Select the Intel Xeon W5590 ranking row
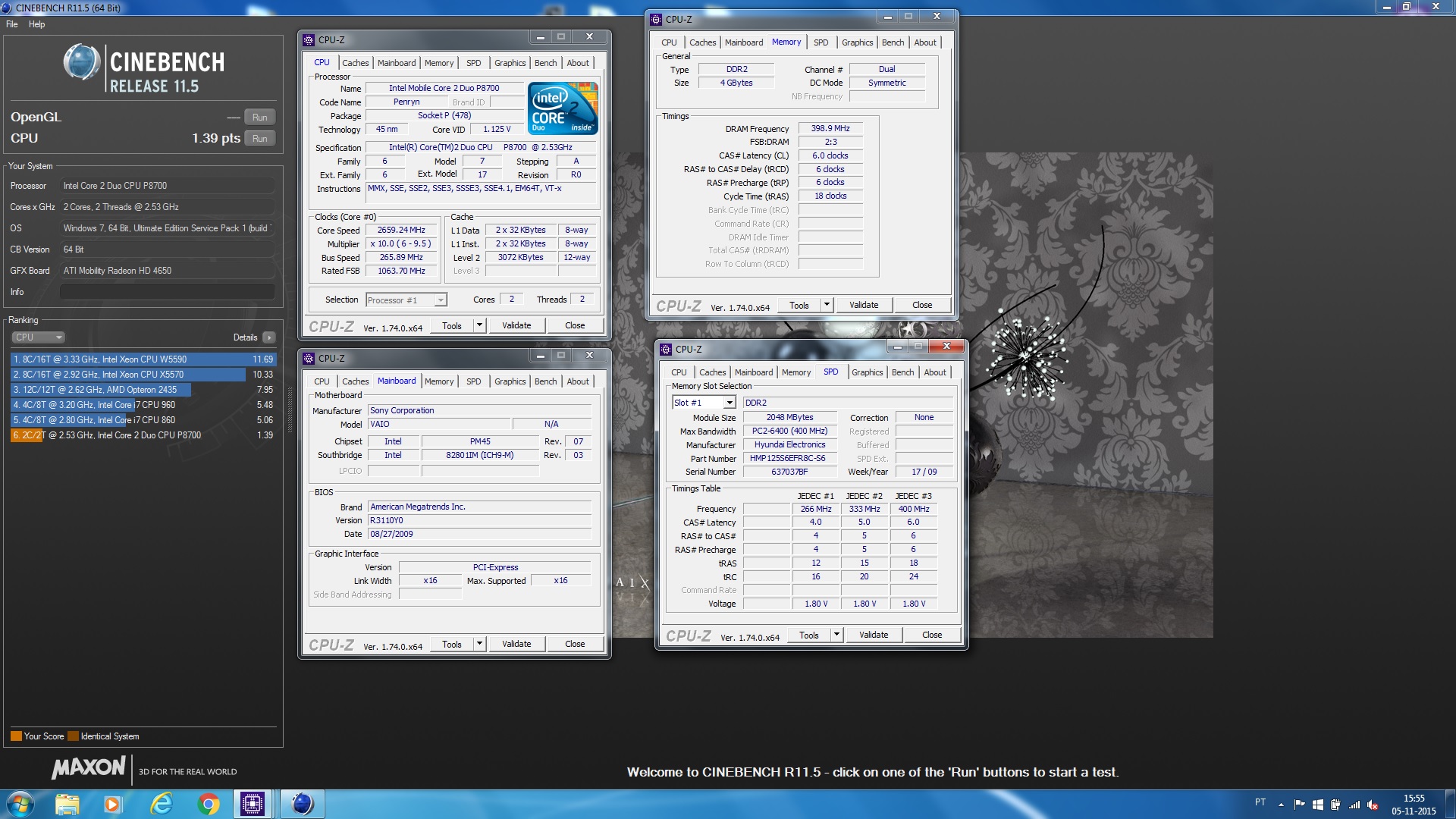 point(143,359)
